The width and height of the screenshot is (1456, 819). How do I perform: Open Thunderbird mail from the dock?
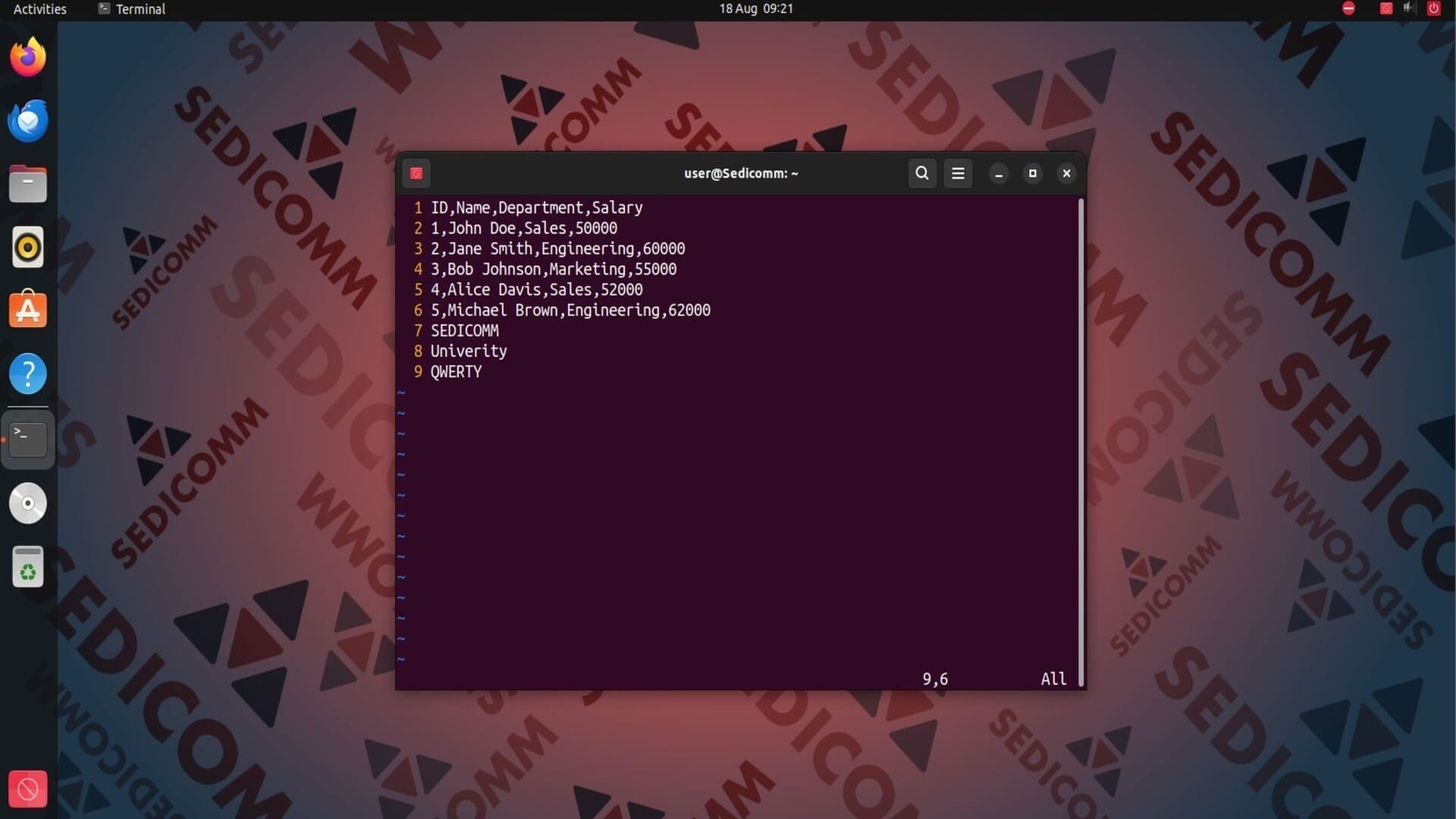tap(28, 121)
